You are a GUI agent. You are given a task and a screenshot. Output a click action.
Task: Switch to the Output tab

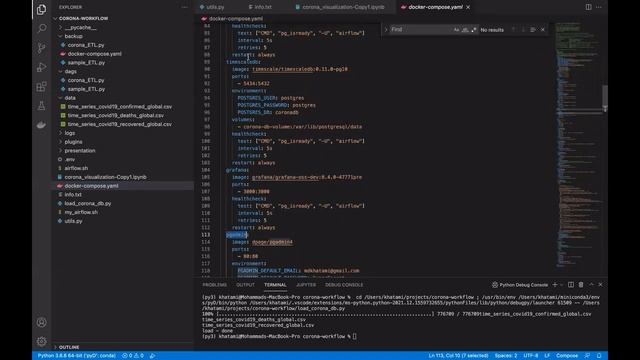[x=245, y=284]
